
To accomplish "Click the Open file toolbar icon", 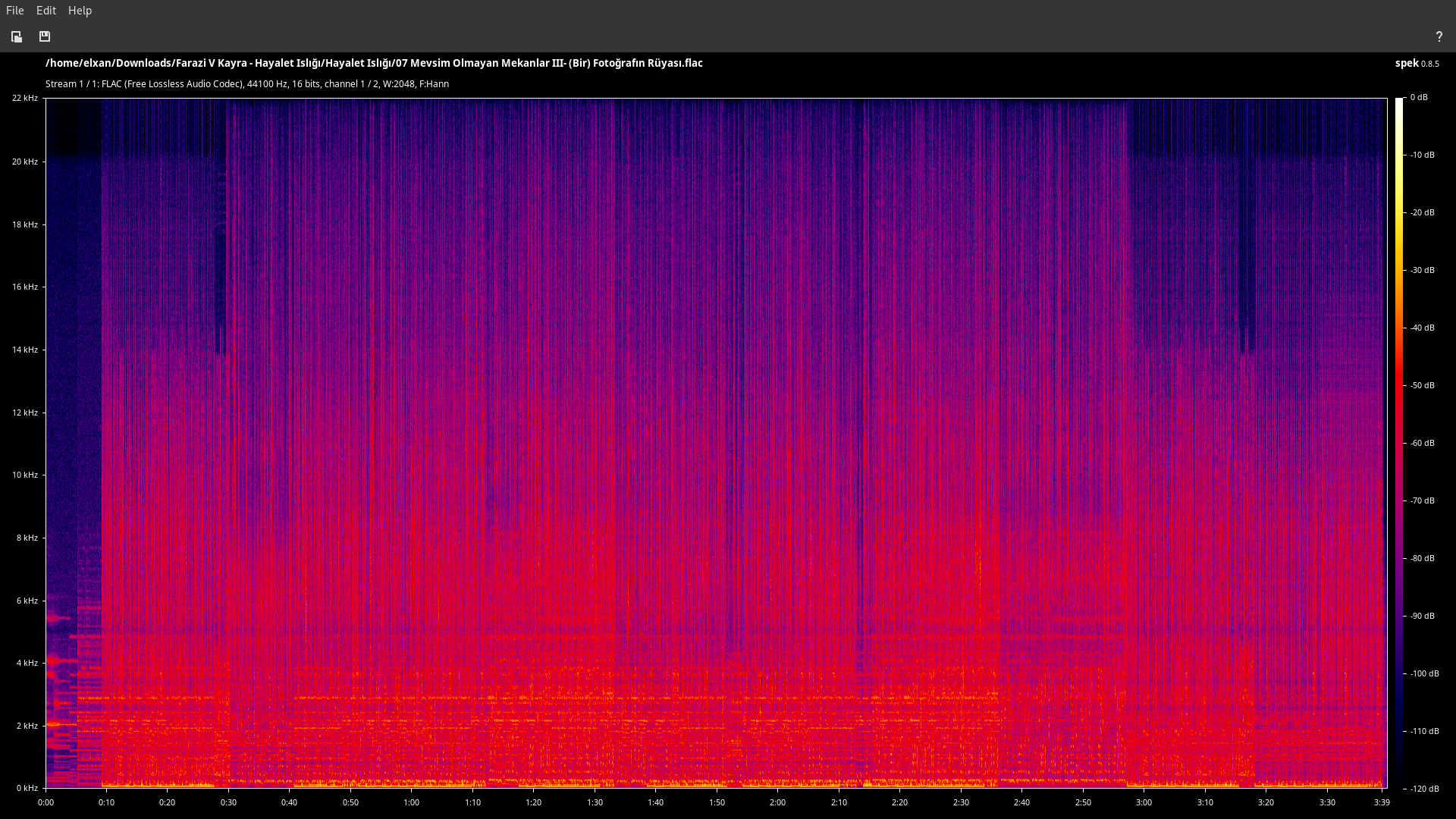I will pos(17,36).
